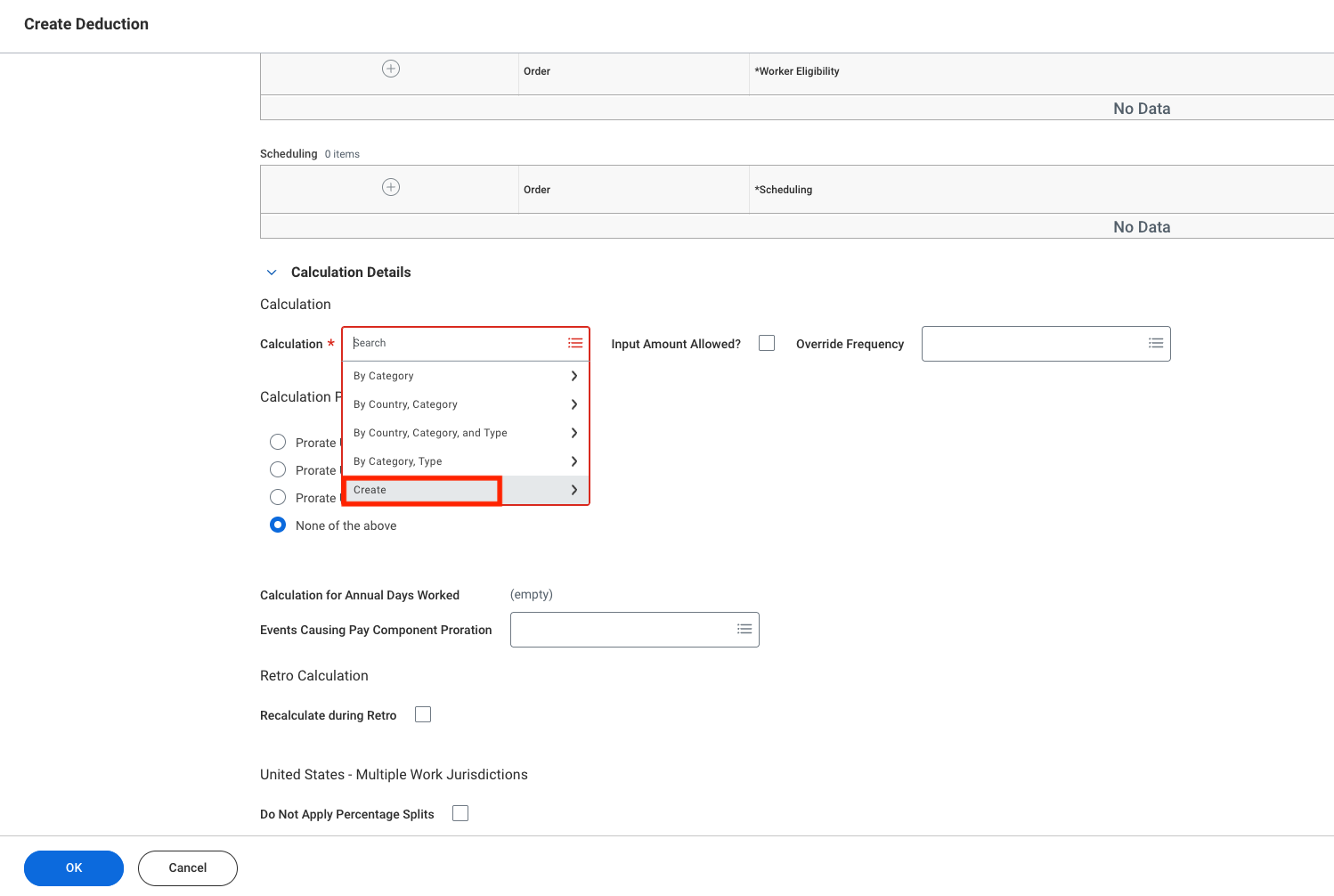Select third Prorate radio button
Screen dimensions: 1334x896
tap(278, 497)
